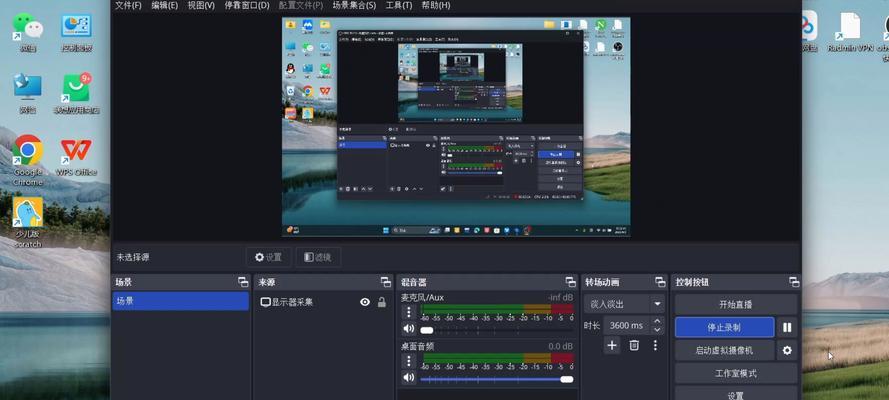
Task: Click the 未选择源 status label
Action: click(x=133, y=257)
